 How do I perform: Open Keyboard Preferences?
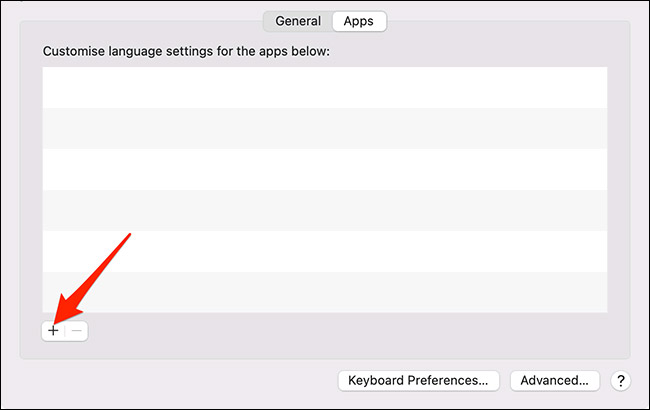tap(418, 380)
